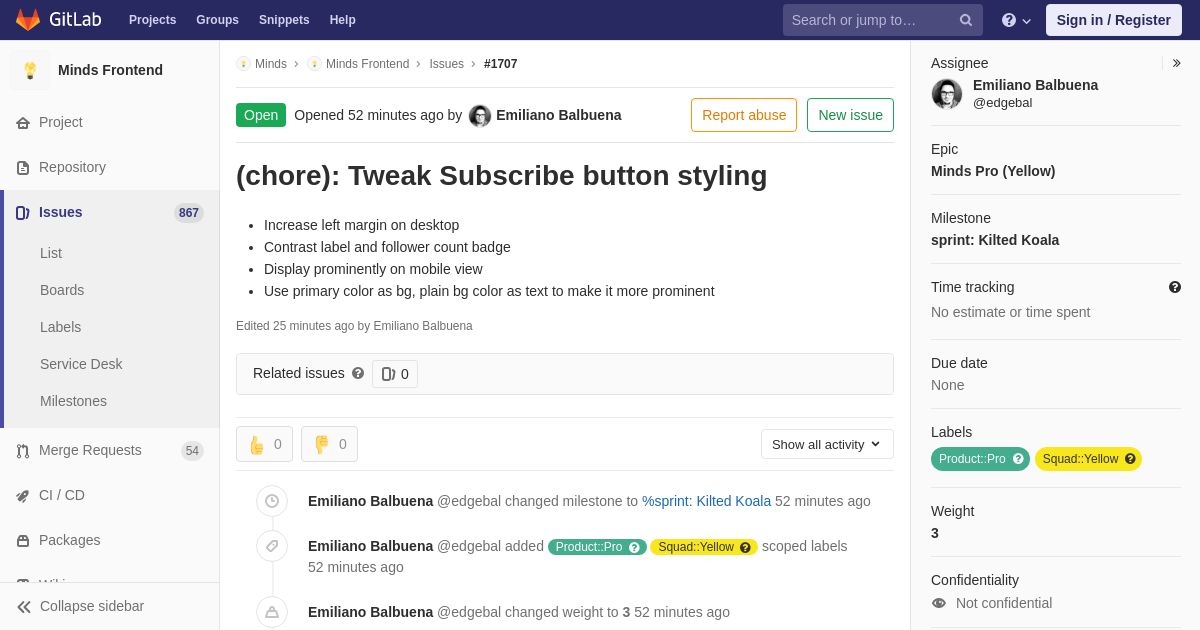Click the Issues breadcrumb link
Viewport: 1200px width, 630px height.
446,64
